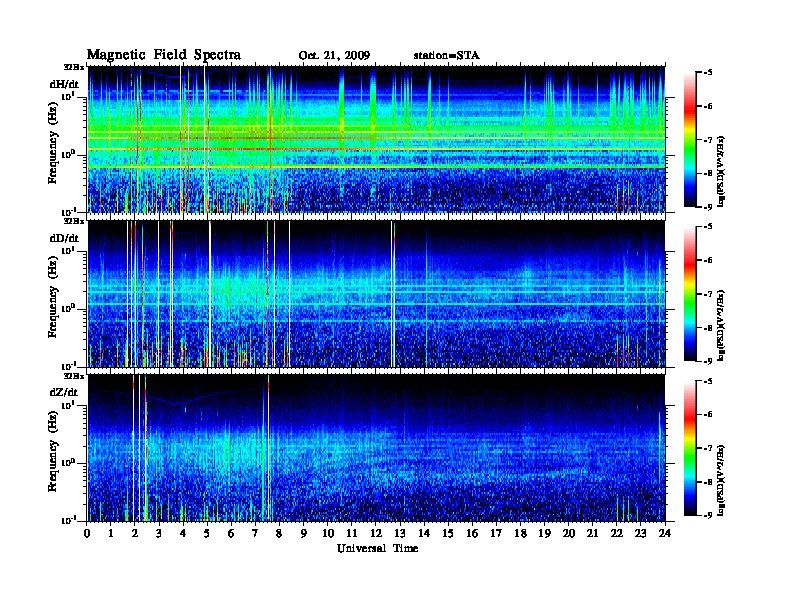Click the 32Hz tick label of dH/dt panel
792x612 pixels.
point(74,67)
